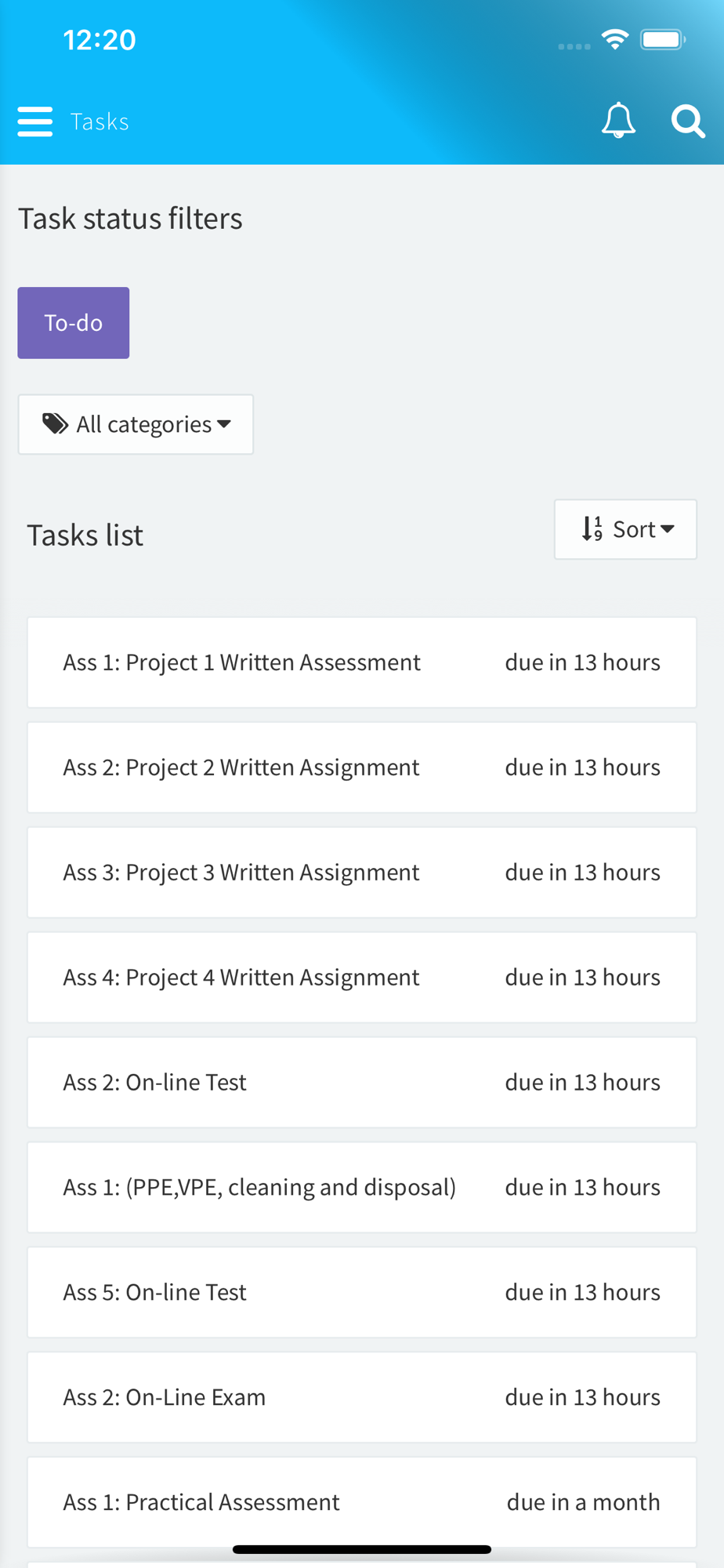Viewport: 724px width, 1568px height.
Task: Open Ass 4: Project 4 Written Assignment
Action: click(361, 978)
